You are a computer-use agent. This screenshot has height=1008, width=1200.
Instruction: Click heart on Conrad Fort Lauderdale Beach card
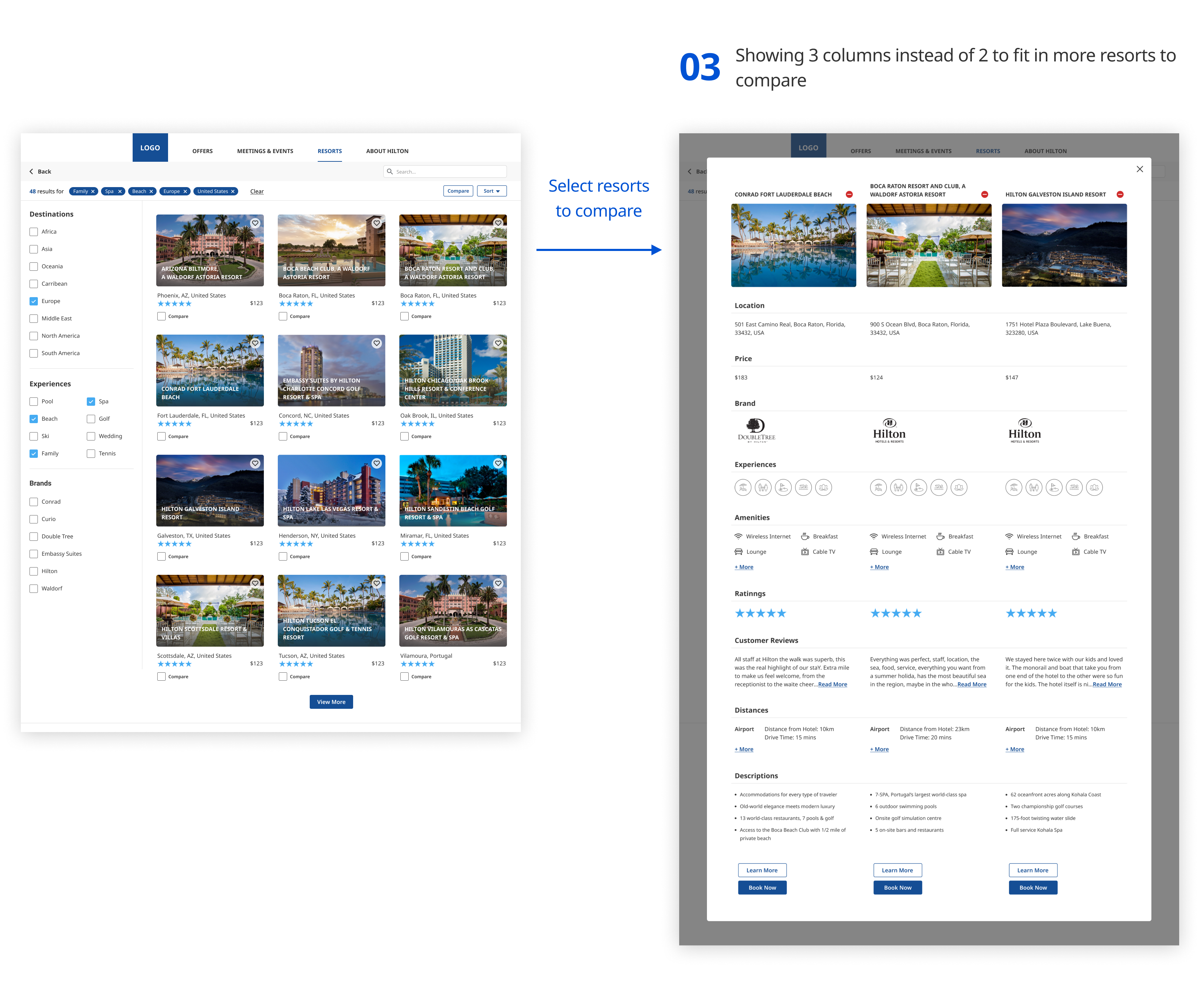255,343
